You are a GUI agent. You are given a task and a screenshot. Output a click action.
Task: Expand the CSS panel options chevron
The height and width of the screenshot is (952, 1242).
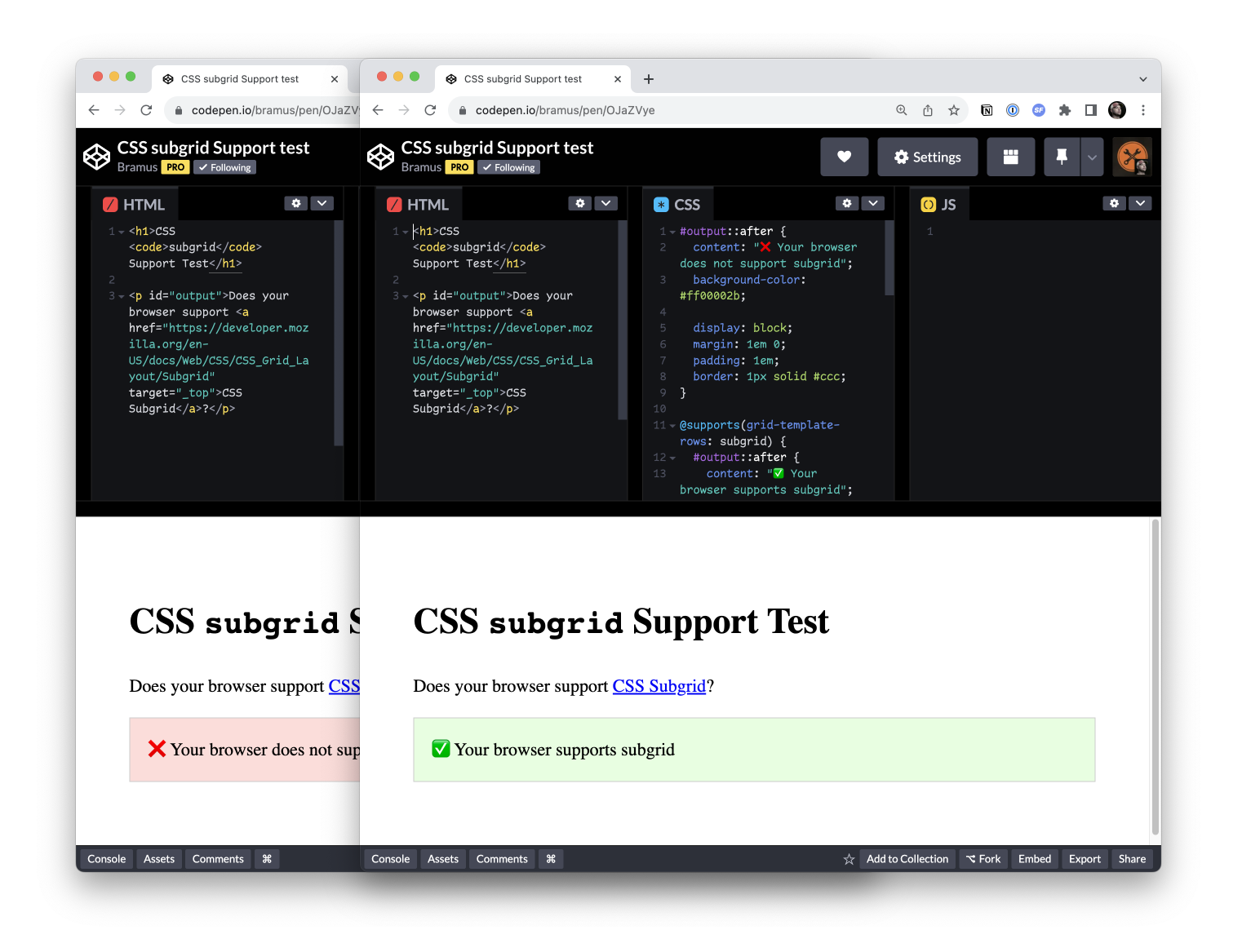click(873, 203)
